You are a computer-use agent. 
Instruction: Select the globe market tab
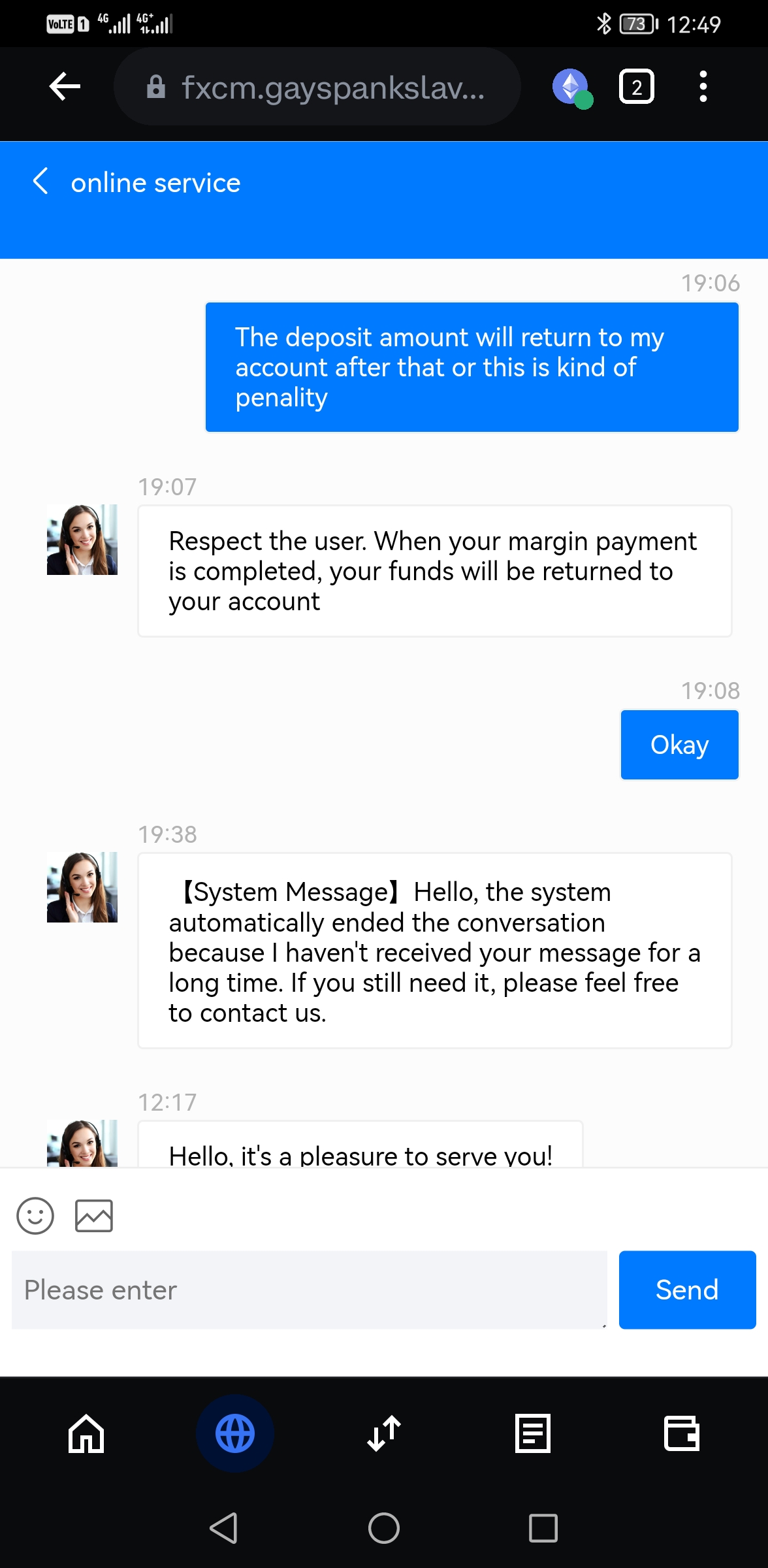point(235,1433)
